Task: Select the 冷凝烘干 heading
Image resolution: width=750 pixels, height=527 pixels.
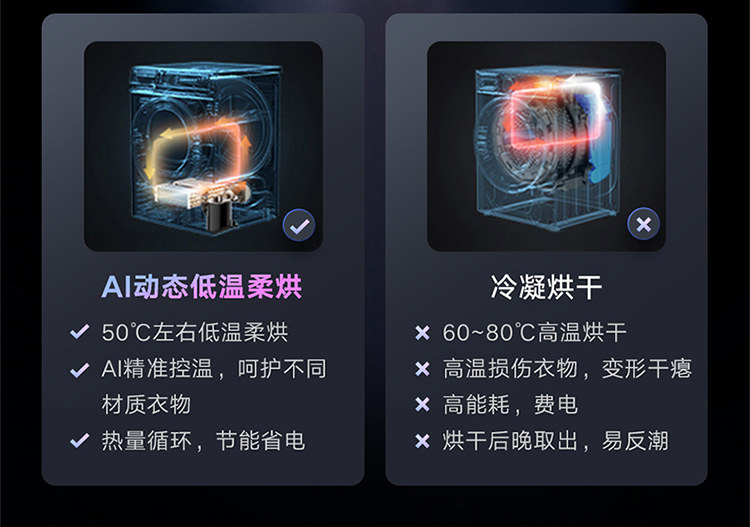Action: point(546,287)
